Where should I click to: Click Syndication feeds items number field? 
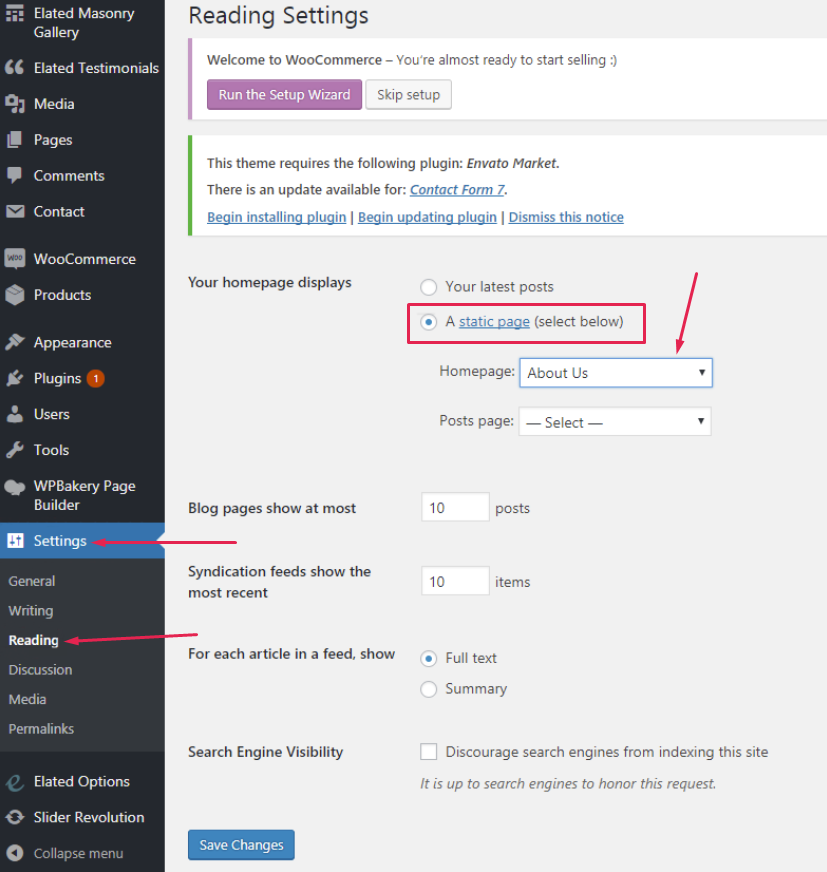[x=455, y=581]
